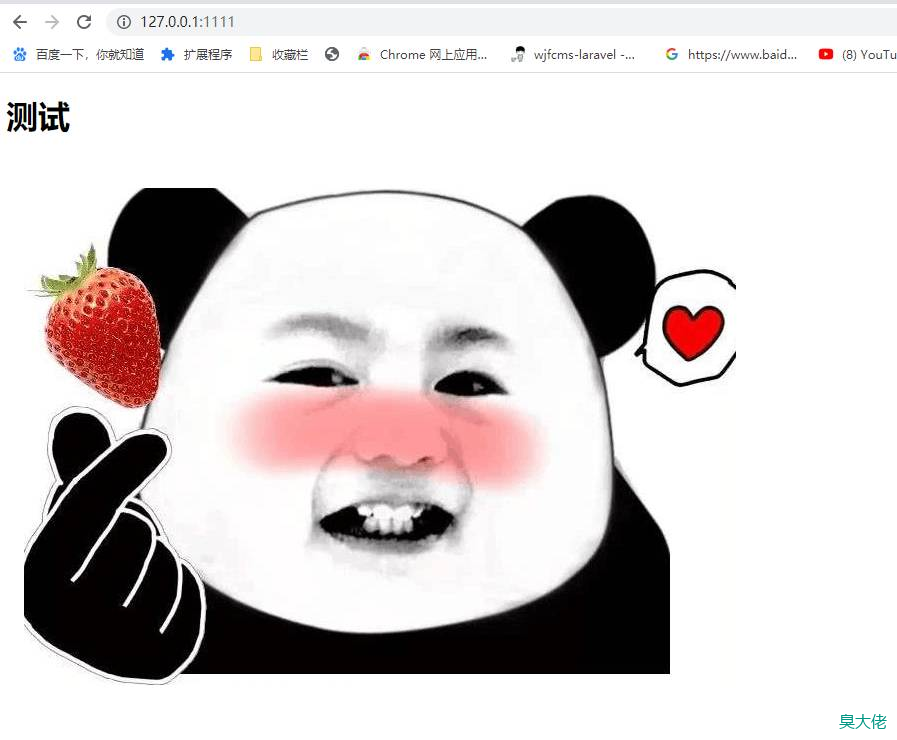Click the browser back arrow
The image size is (897, 740).
click(x=20, y=22)
